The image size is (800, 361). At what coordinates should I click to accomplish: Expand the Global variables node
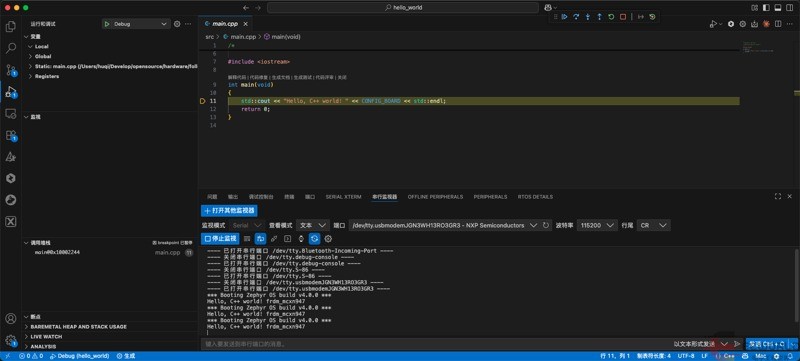pyautogui.click(x=43, y=57)
